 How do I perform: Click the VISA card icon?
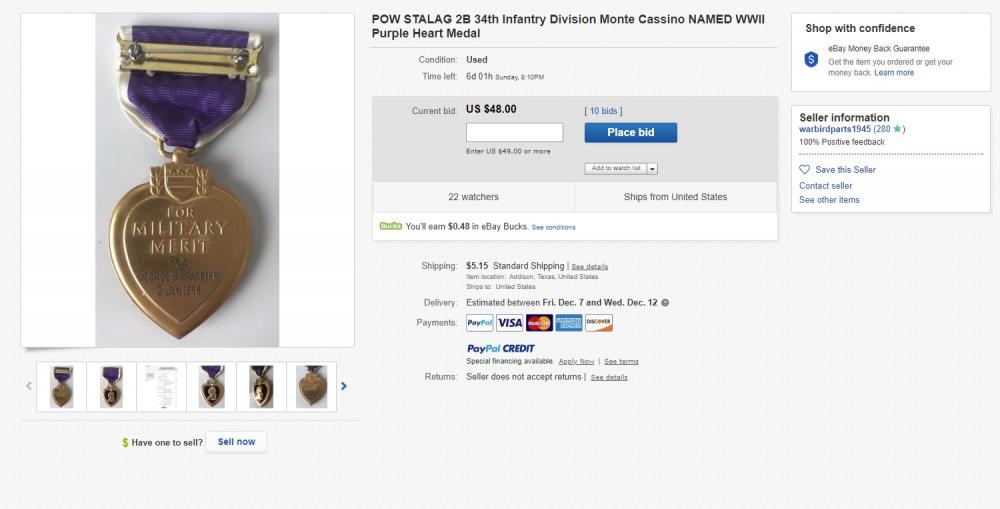tap(510, 323)
